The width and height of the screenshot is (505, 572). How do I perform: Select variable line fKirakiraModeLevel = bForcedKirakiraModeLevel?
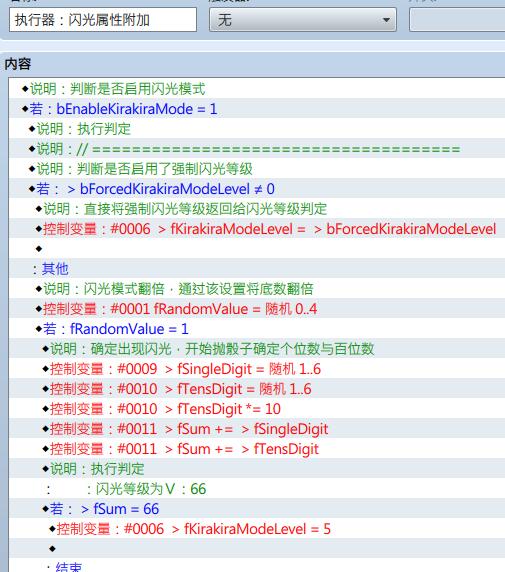pyautogui.click(x=257, y=229)
